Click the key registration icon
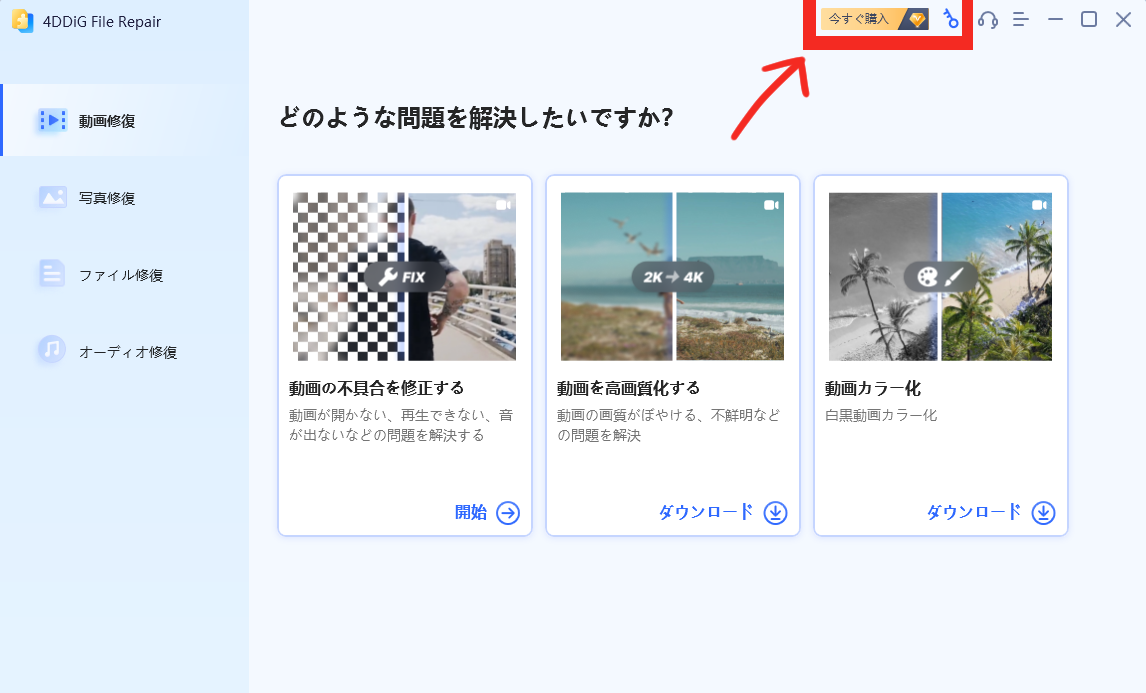The height and width of the screenshot is (693, 1146). pos(950,19)
